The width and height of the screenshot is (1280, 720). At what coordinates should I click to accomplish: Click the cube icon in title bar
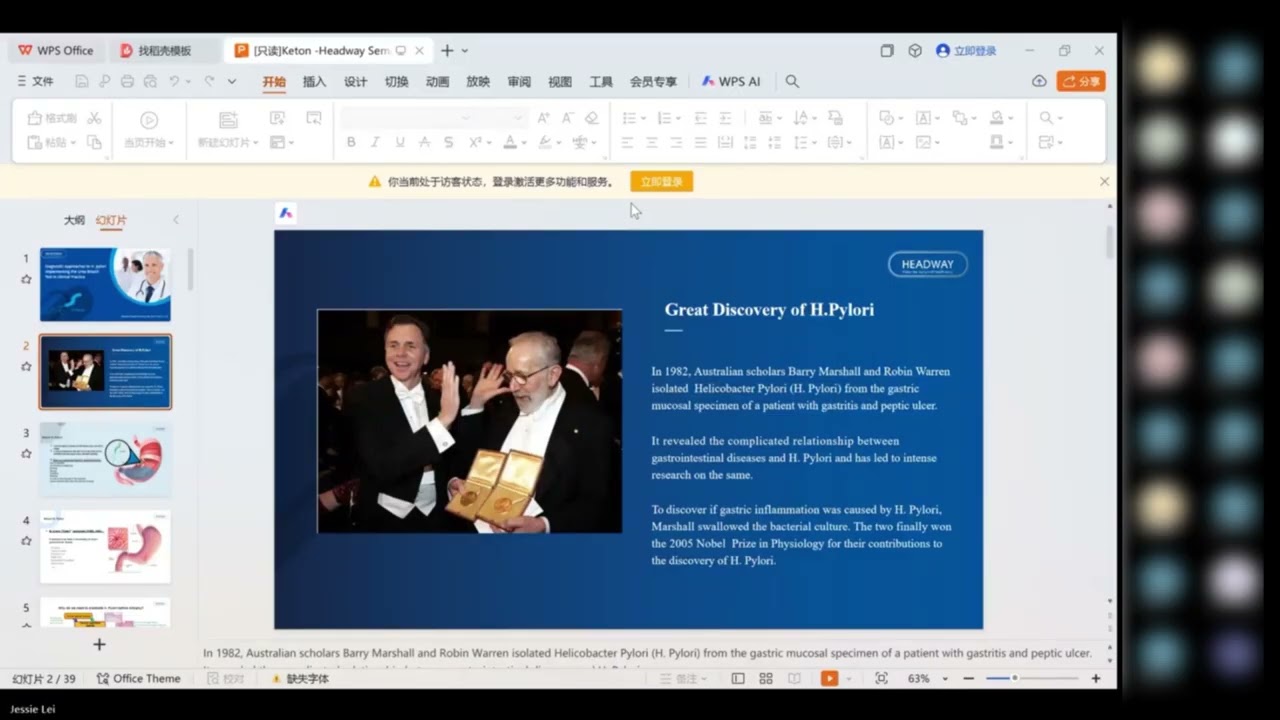click(915, 50)
